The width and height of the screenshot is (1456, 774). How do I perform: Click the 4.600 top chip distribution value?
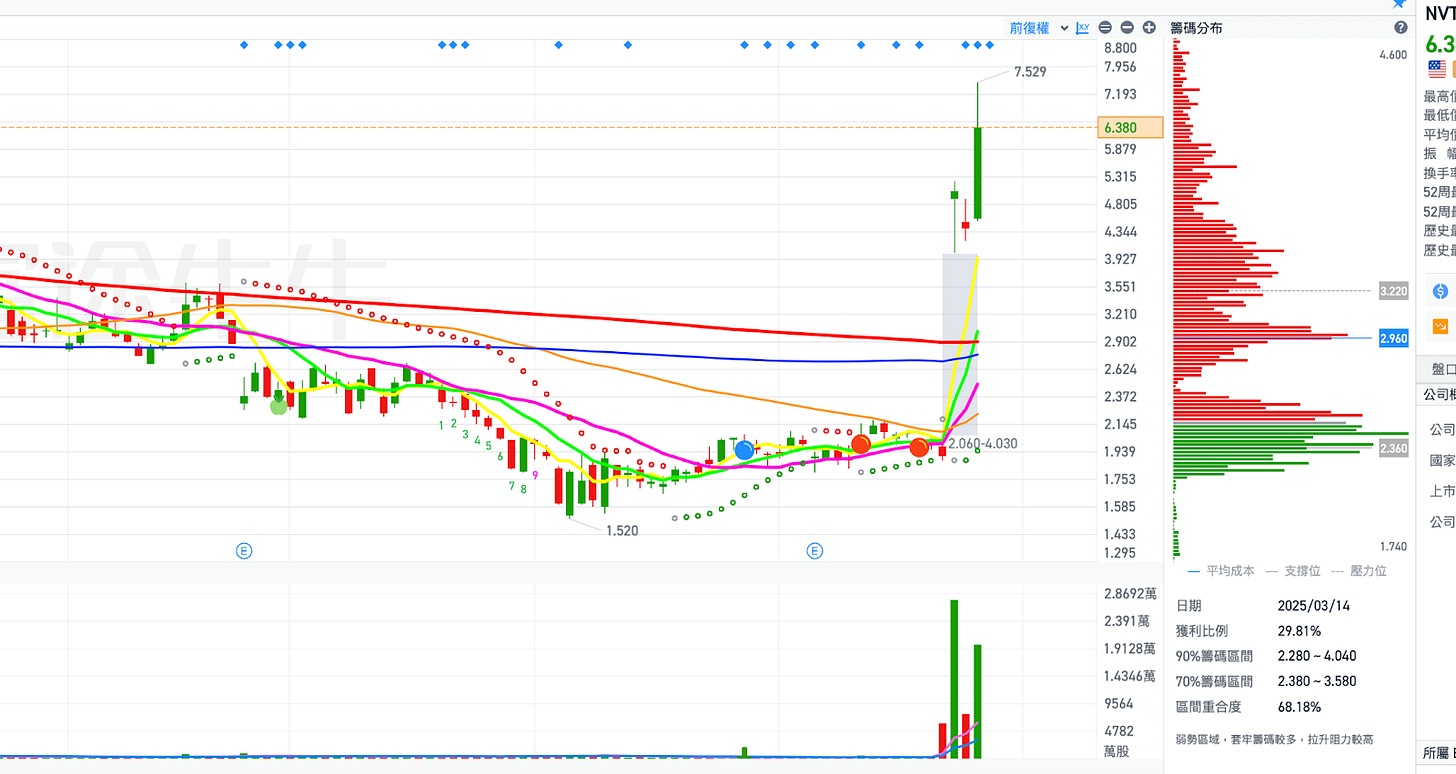1393,55
